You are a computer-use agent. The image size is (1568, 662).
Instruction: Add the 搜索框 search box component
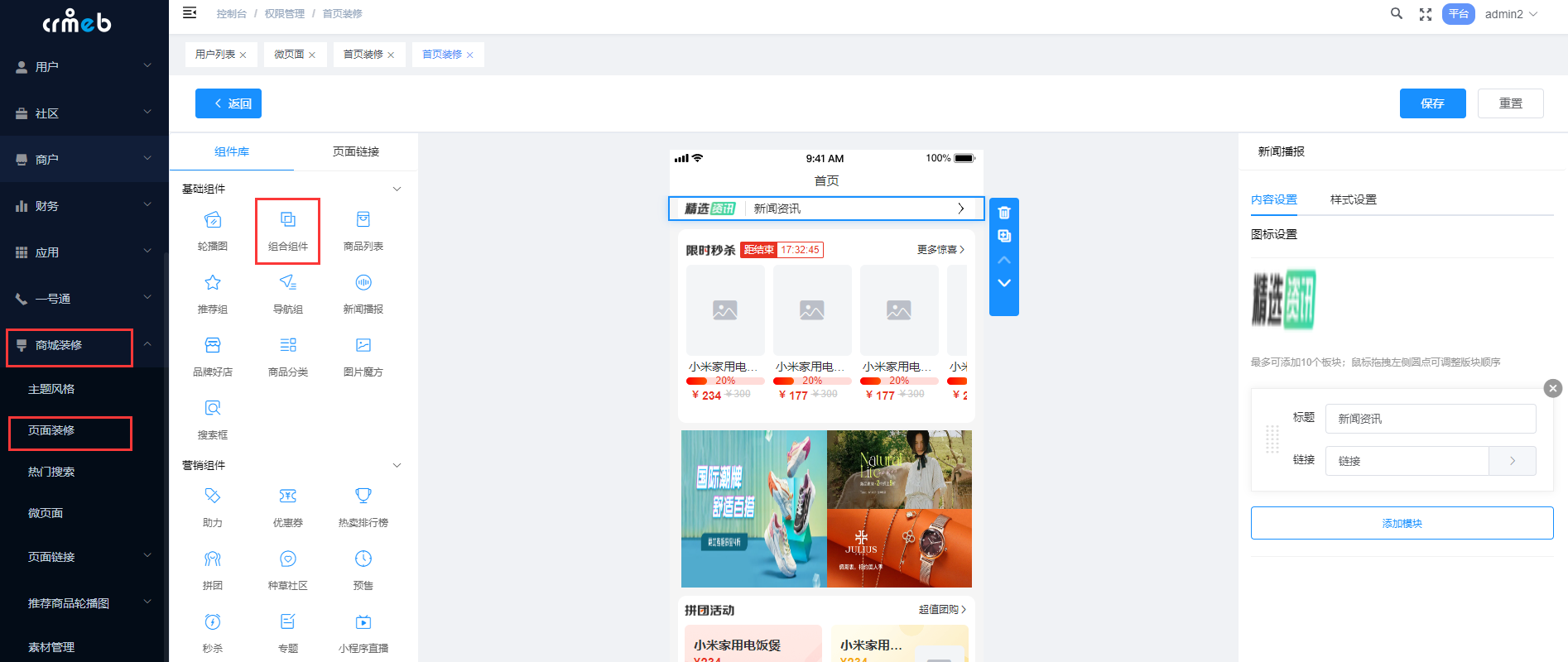[213, 420]
